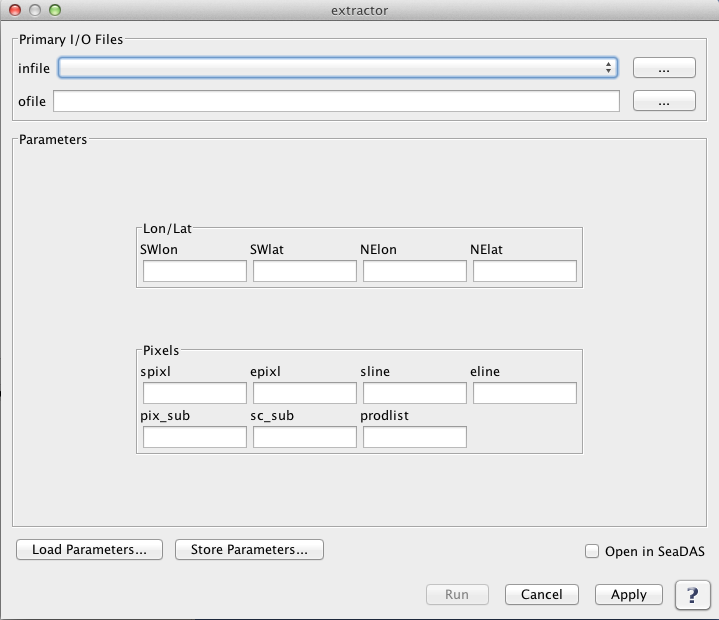Expand the infile dropdown list

pyautogui.click(x=608, y=68)
